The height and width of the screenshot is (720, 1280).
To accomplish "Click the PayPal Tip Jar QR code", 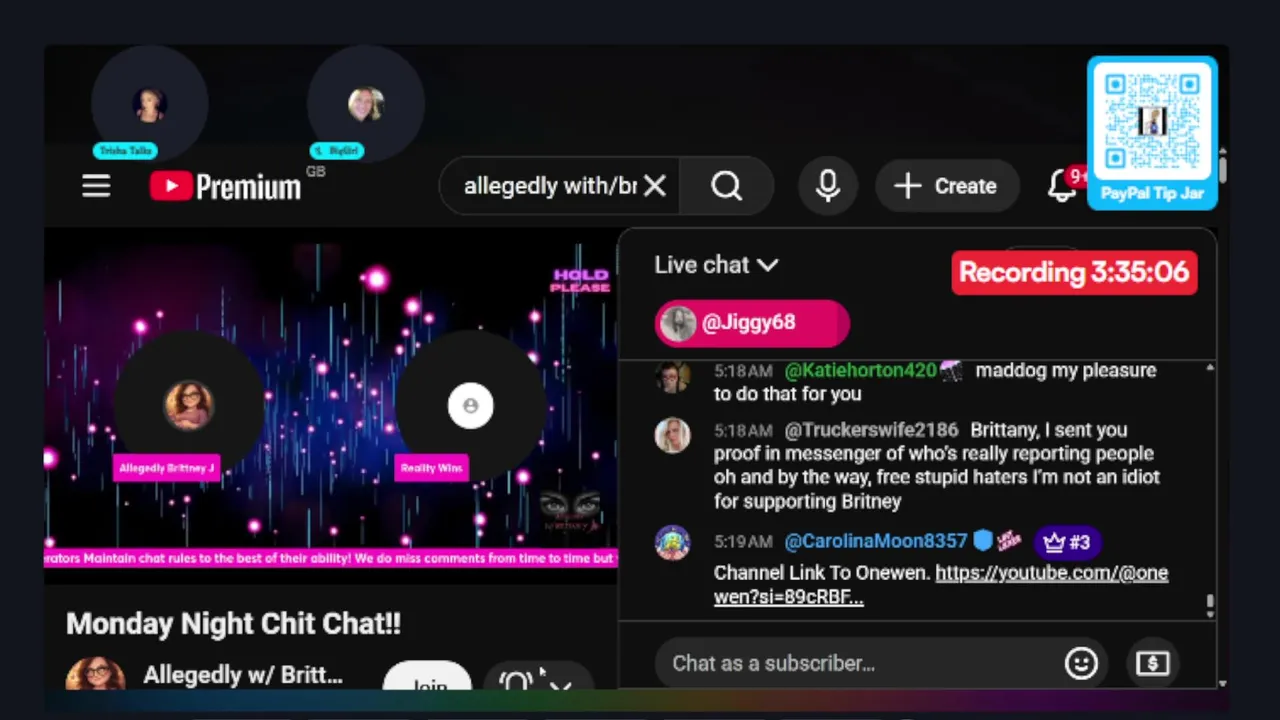I will tap(1152, 124).
